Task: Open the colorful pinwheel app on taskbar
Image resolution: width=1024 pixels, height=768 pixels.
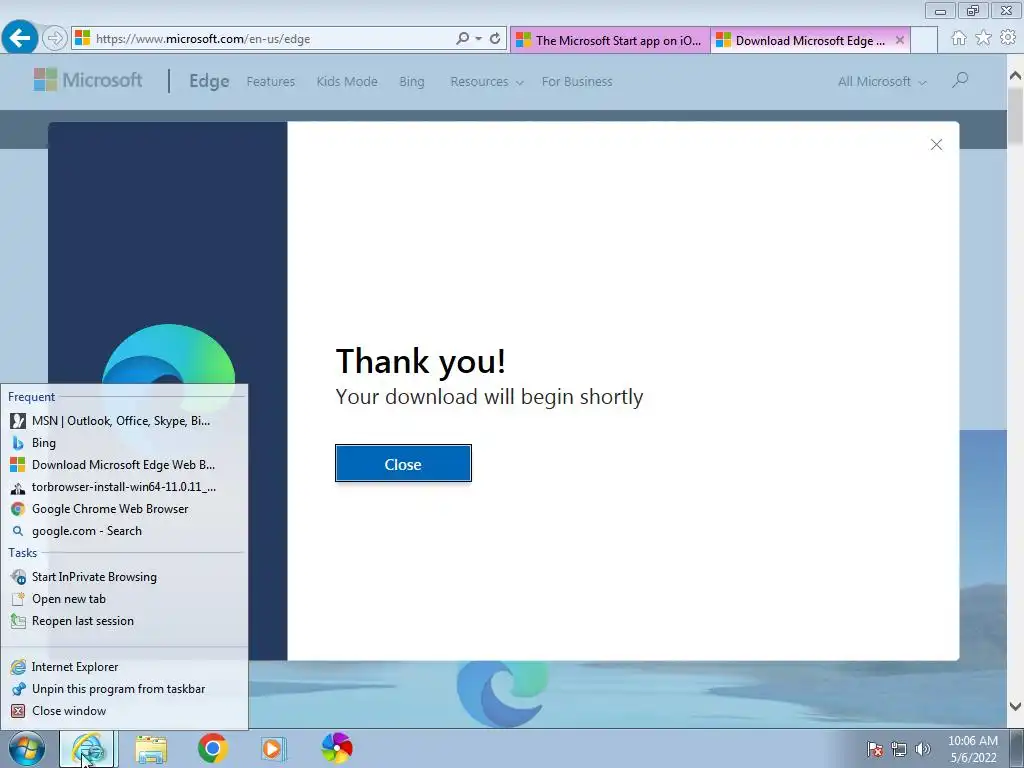Action: [x=337, y=748]
